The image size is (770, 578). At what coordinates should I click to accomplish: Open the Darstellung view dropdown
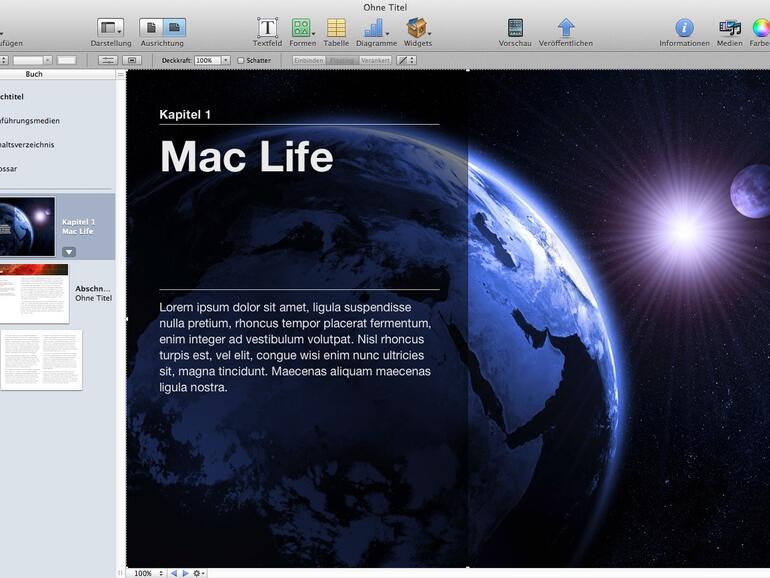(x=110, y=28)
